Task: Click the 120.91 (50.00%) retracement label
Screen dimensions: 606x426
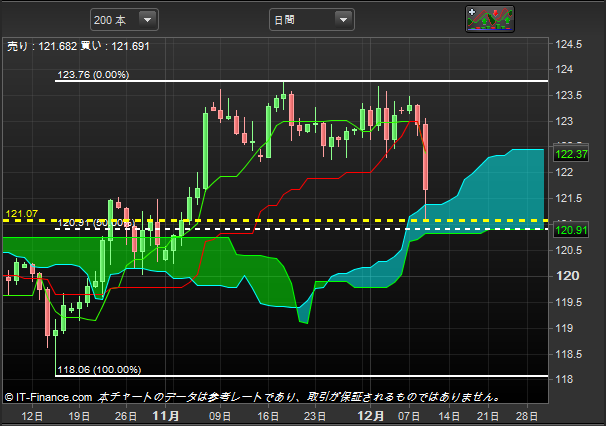Action: [x=96, y=223]
